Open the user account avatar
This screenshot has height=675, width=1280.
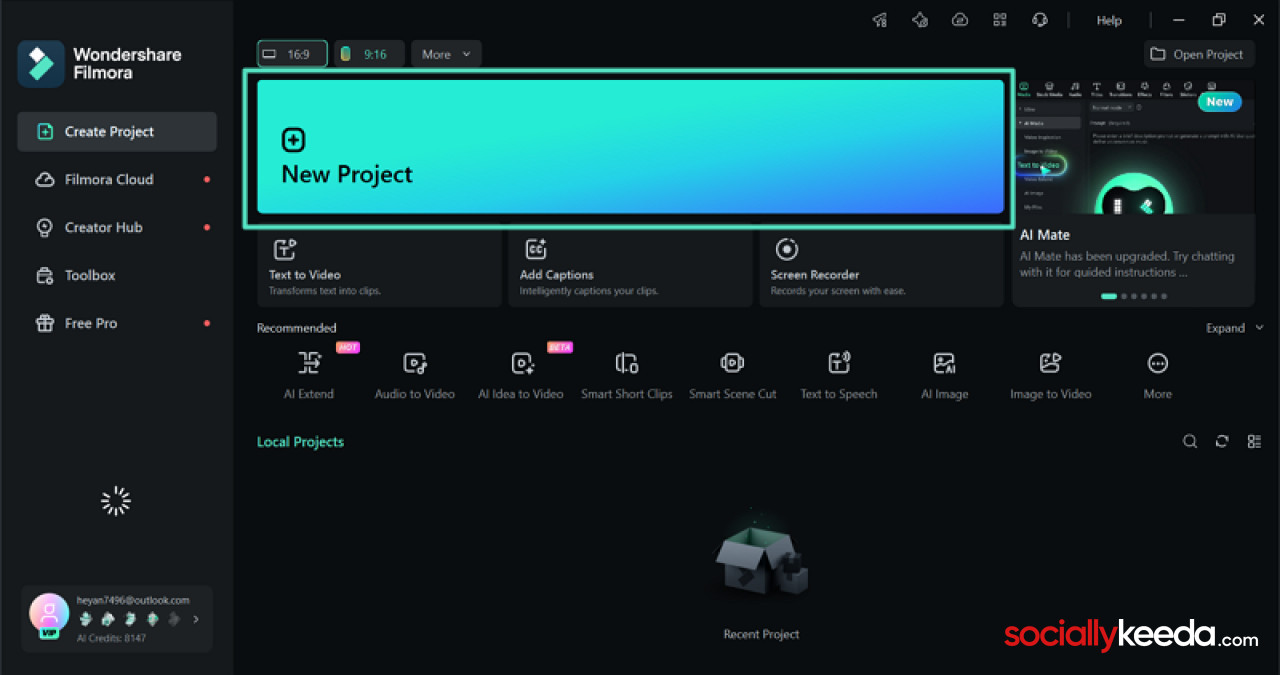tap(49, 615)
